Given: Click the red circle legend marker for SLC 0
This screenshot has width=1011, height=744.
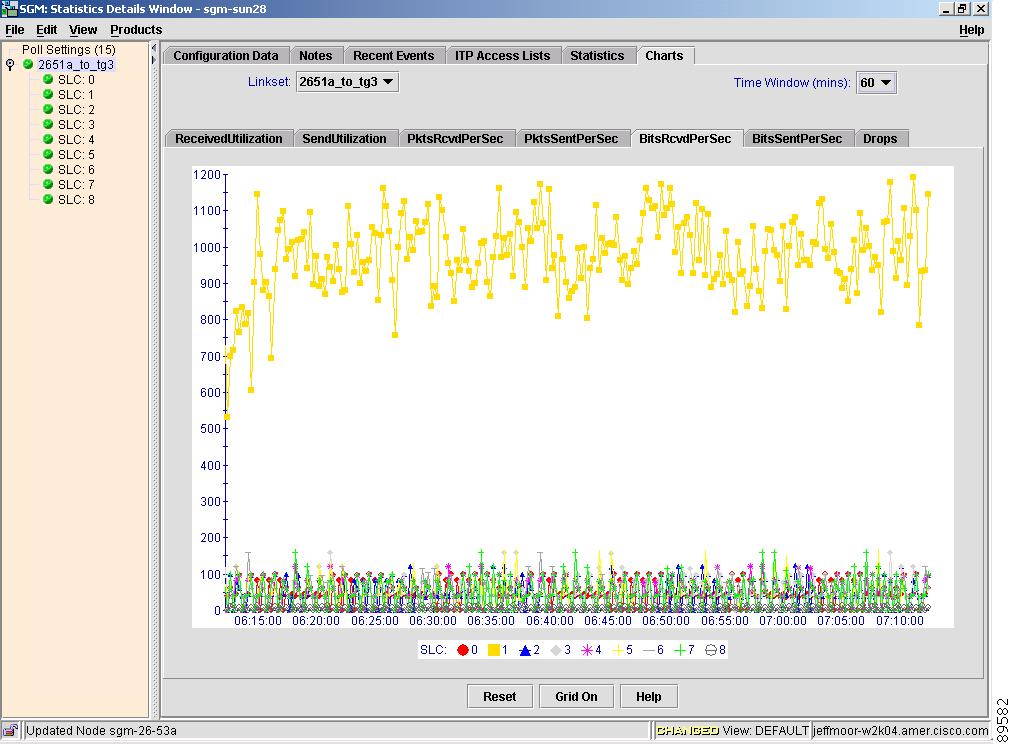Looking at the screenshot, I should (463, 650).
